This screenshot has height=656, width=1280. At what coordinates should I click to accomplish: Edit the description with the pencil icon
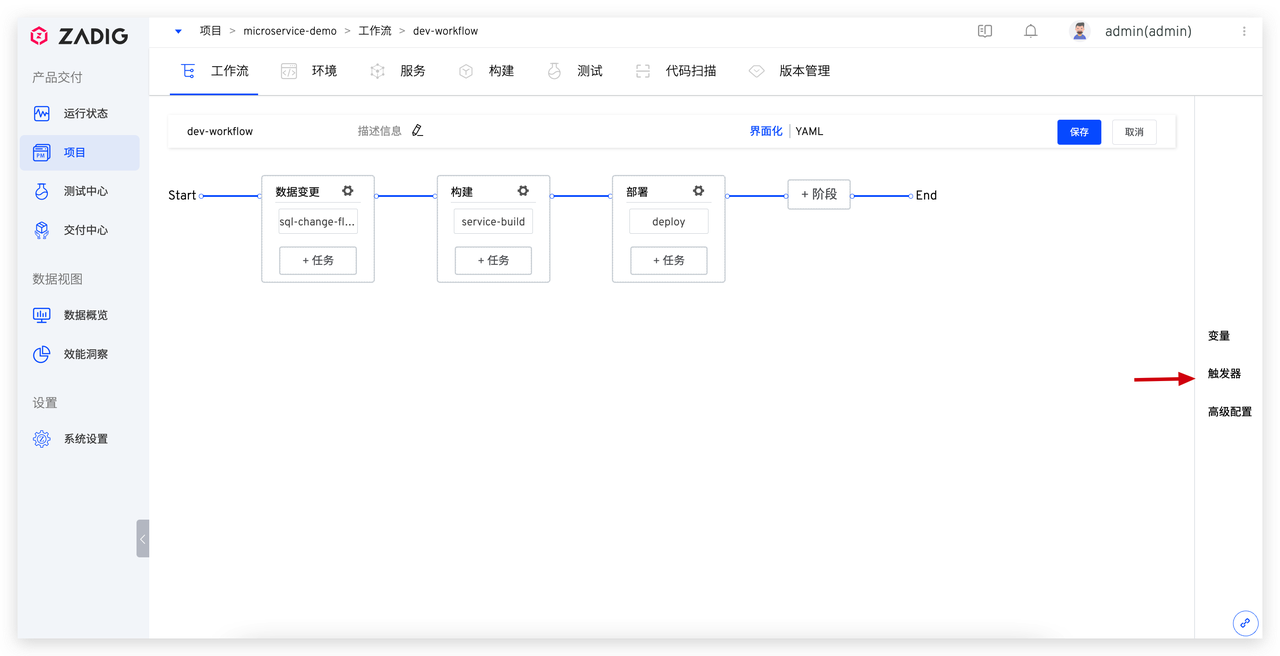tap(418, 131)
